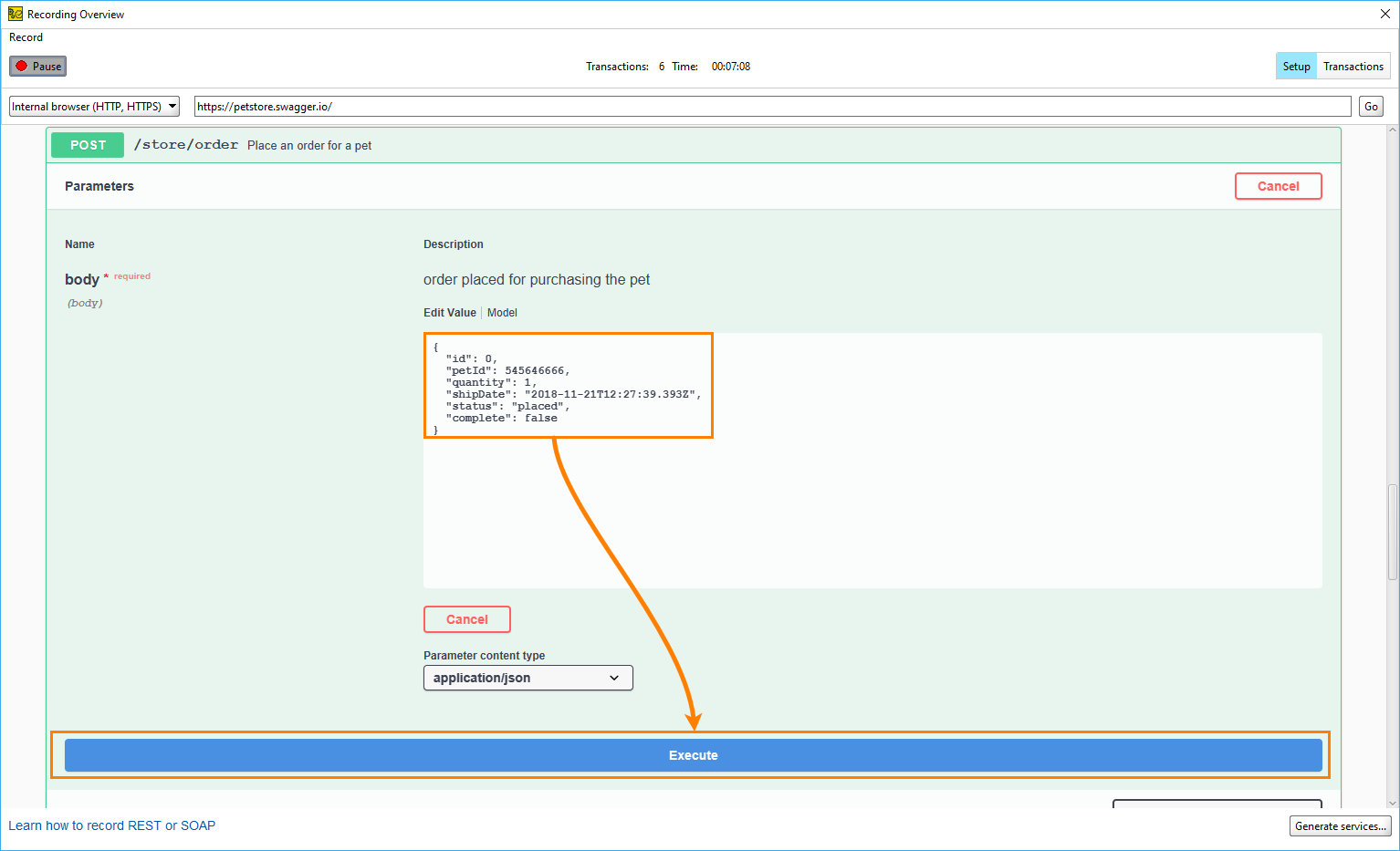1400x851 pixels.
Task: Click Cancel in the Parameters header
Action: point(1278,186)
